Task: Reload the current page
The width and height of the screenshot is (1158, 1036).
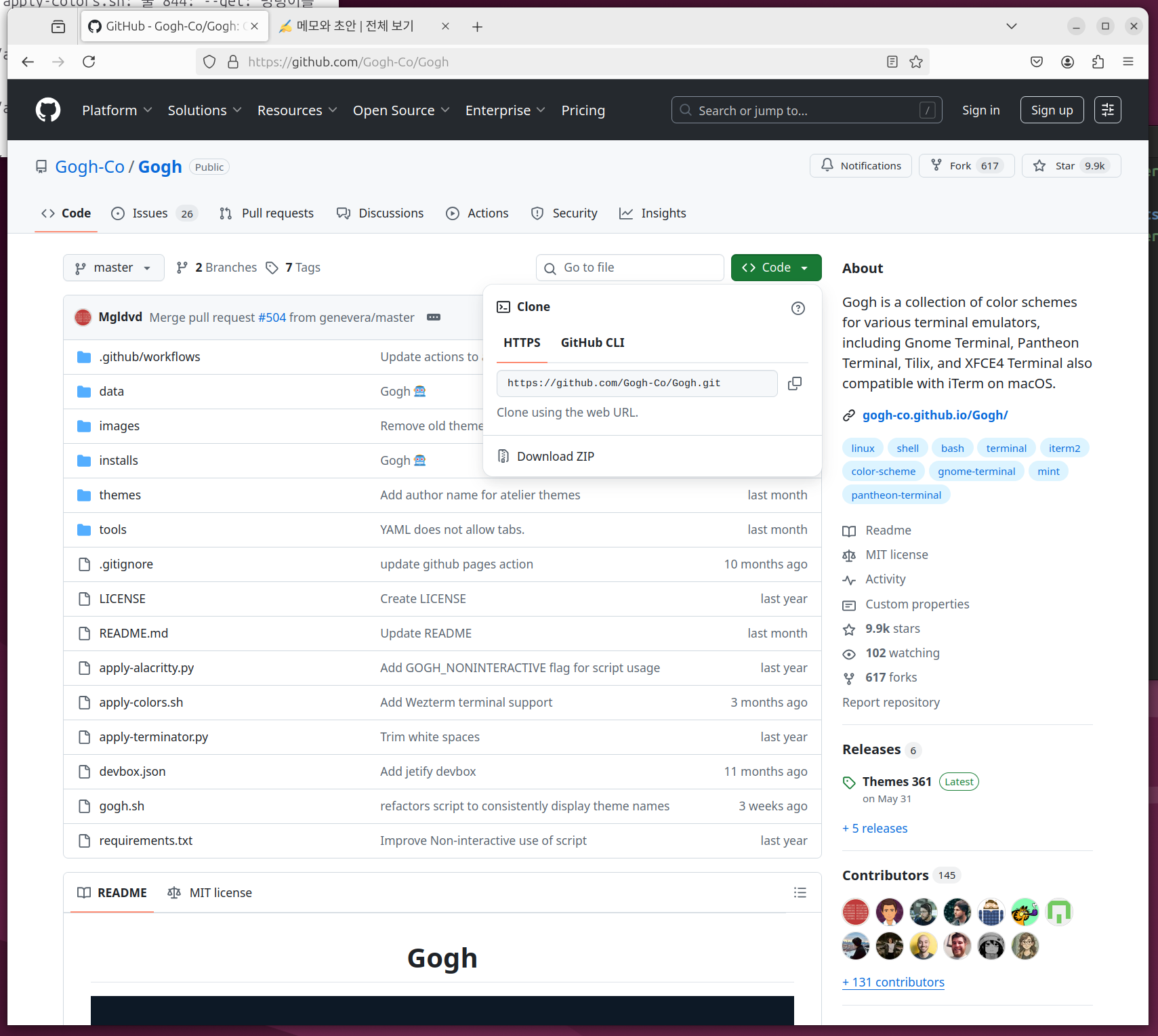Action: pos(89,62)
